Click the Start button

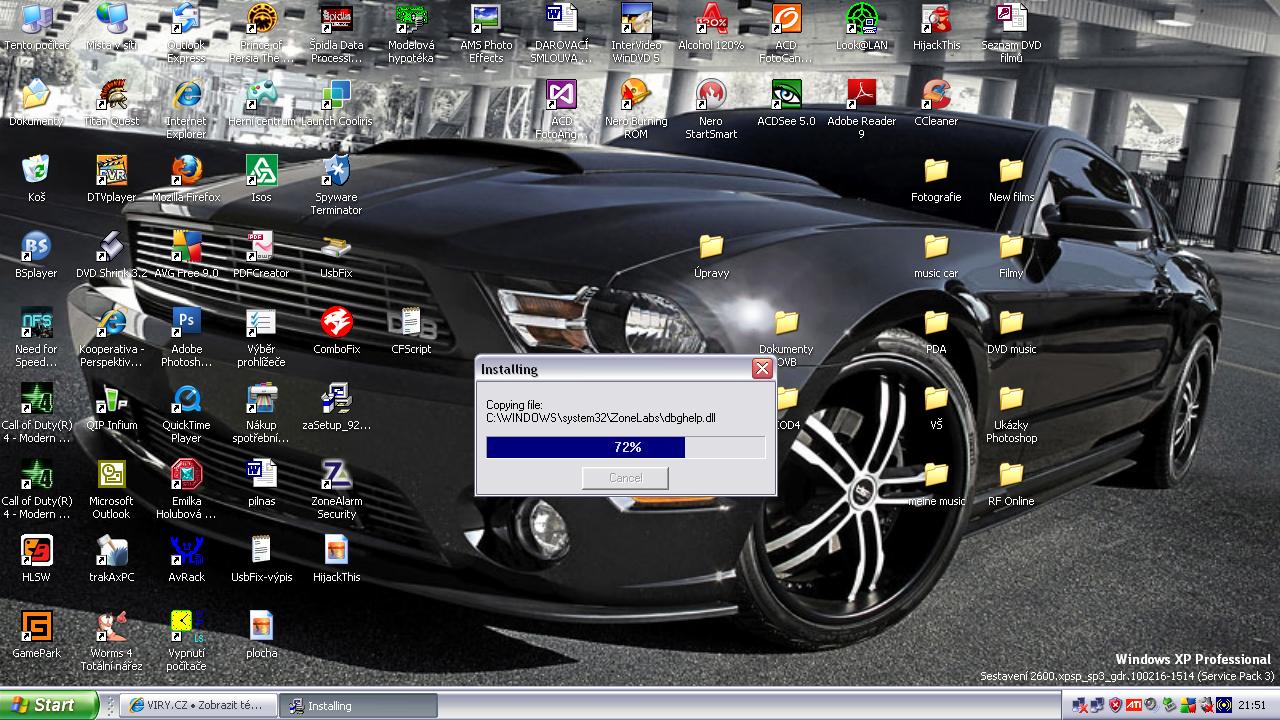[x=48, y=705]
